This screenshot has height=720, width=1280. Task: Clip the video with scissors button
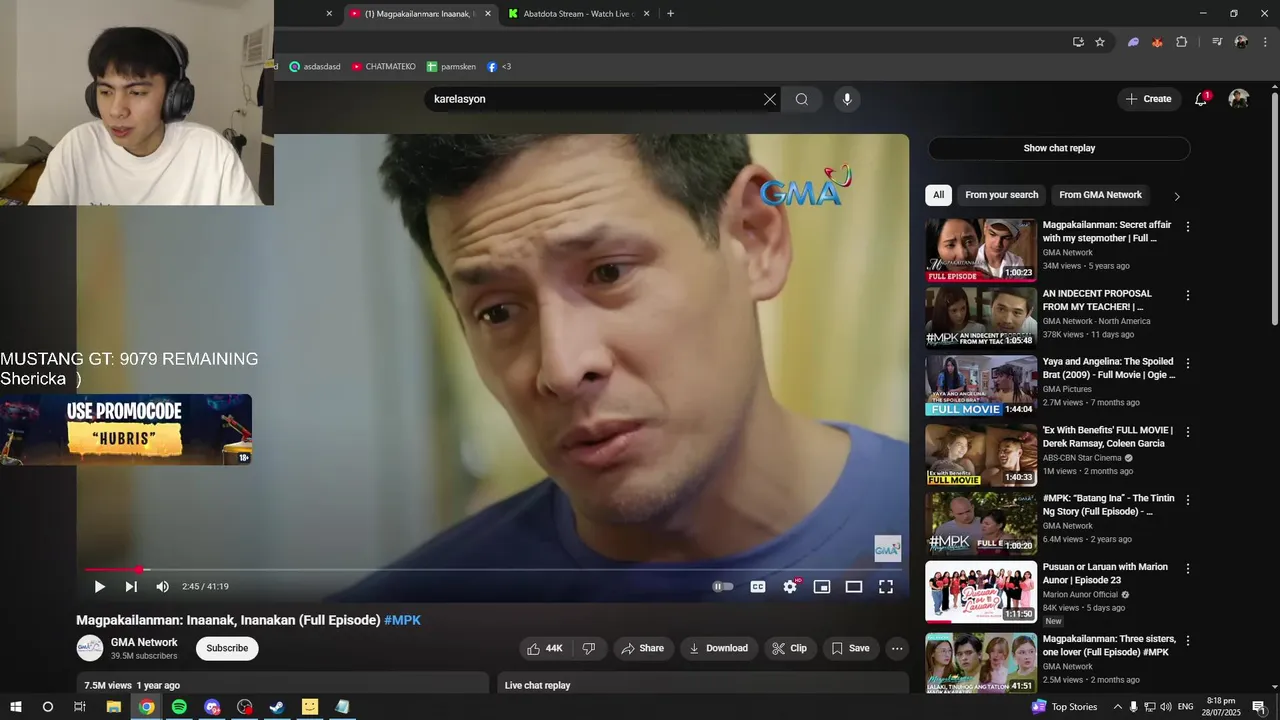point(790,648)
